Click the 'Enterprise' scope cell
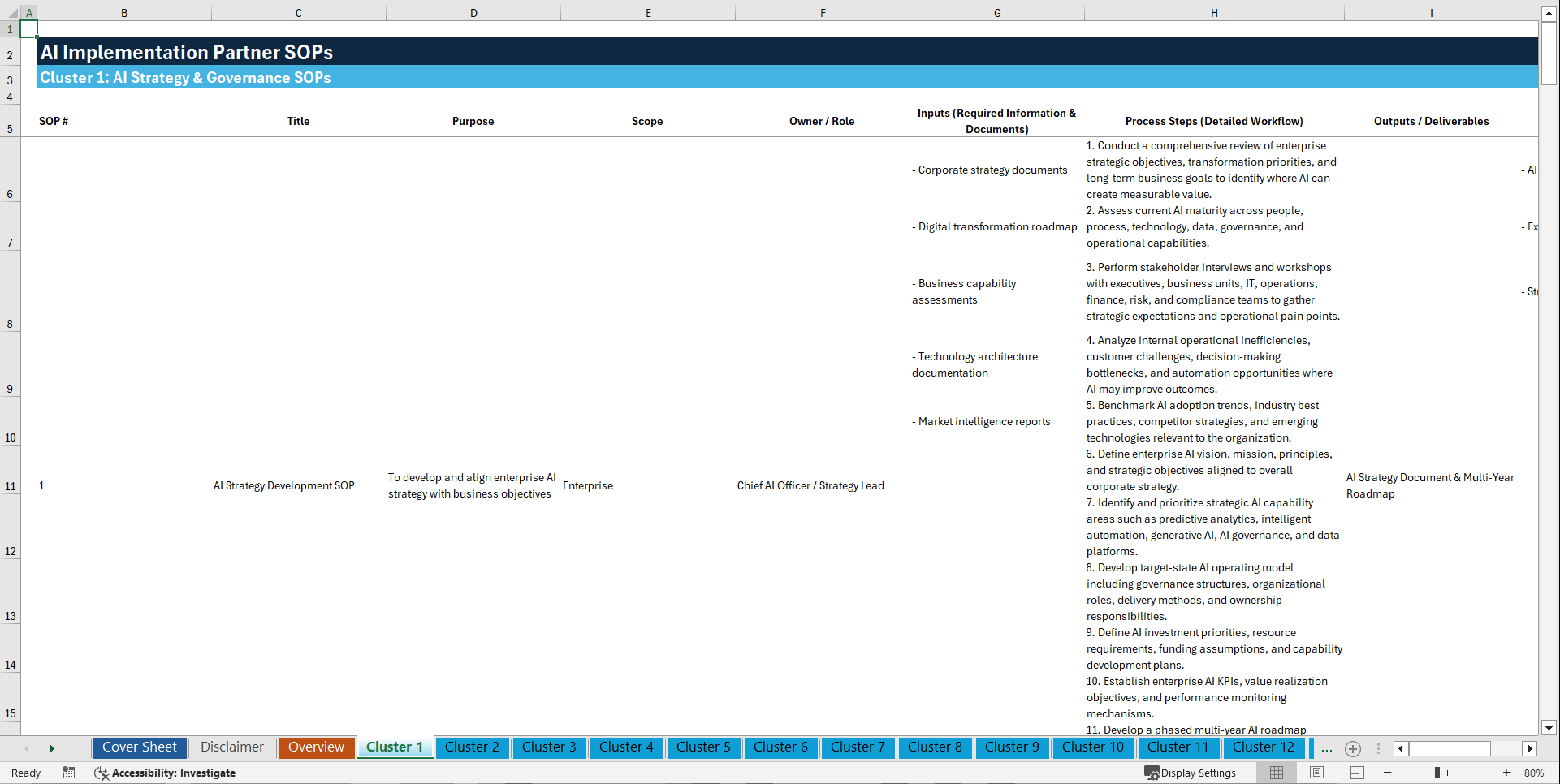The height and width of the screenshot is (784, 1560). click(x=588, y=485)
